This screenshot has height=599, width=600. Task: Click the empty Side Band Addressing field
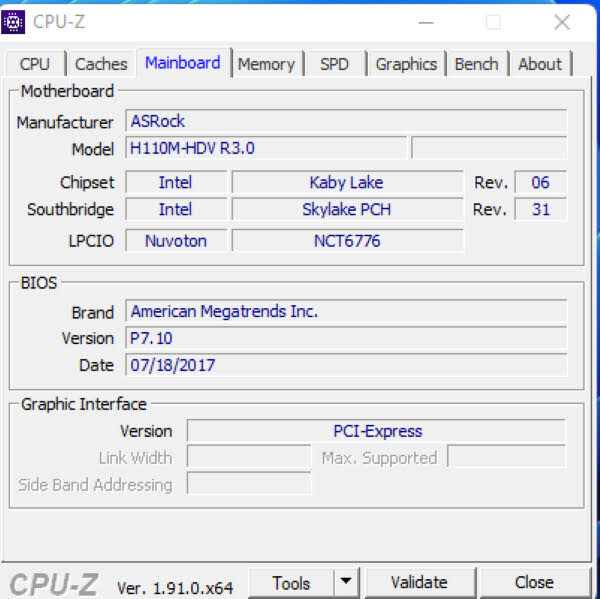pyautogui.click(x=249, y=483)
